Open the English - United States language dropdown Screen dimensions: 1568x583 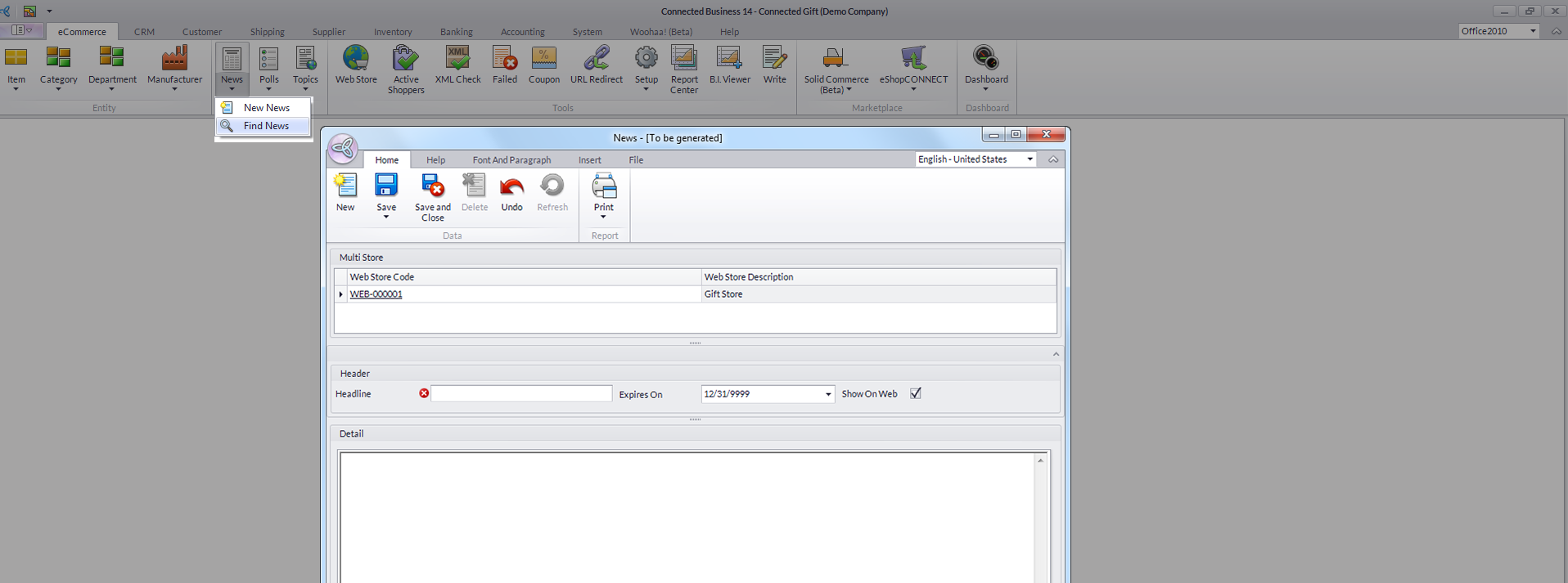pyautogui.click(x=1030, y=159)
